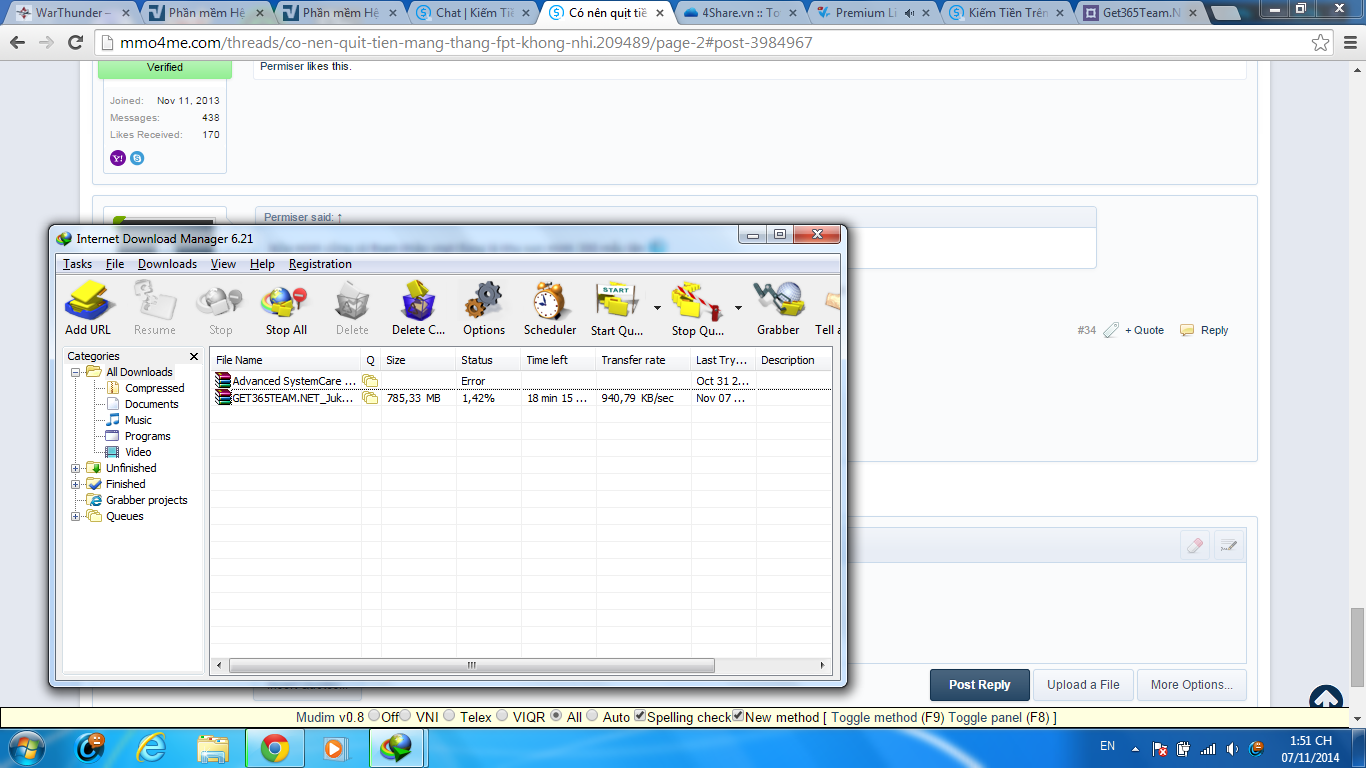Collapse the All Downloads tree node

pyautogui.click(x=76, y=372)
